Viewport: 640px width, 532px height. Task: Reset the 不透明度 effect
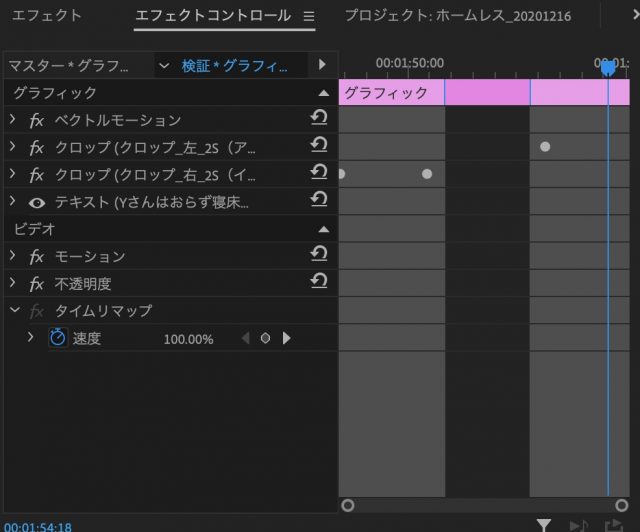319,283
